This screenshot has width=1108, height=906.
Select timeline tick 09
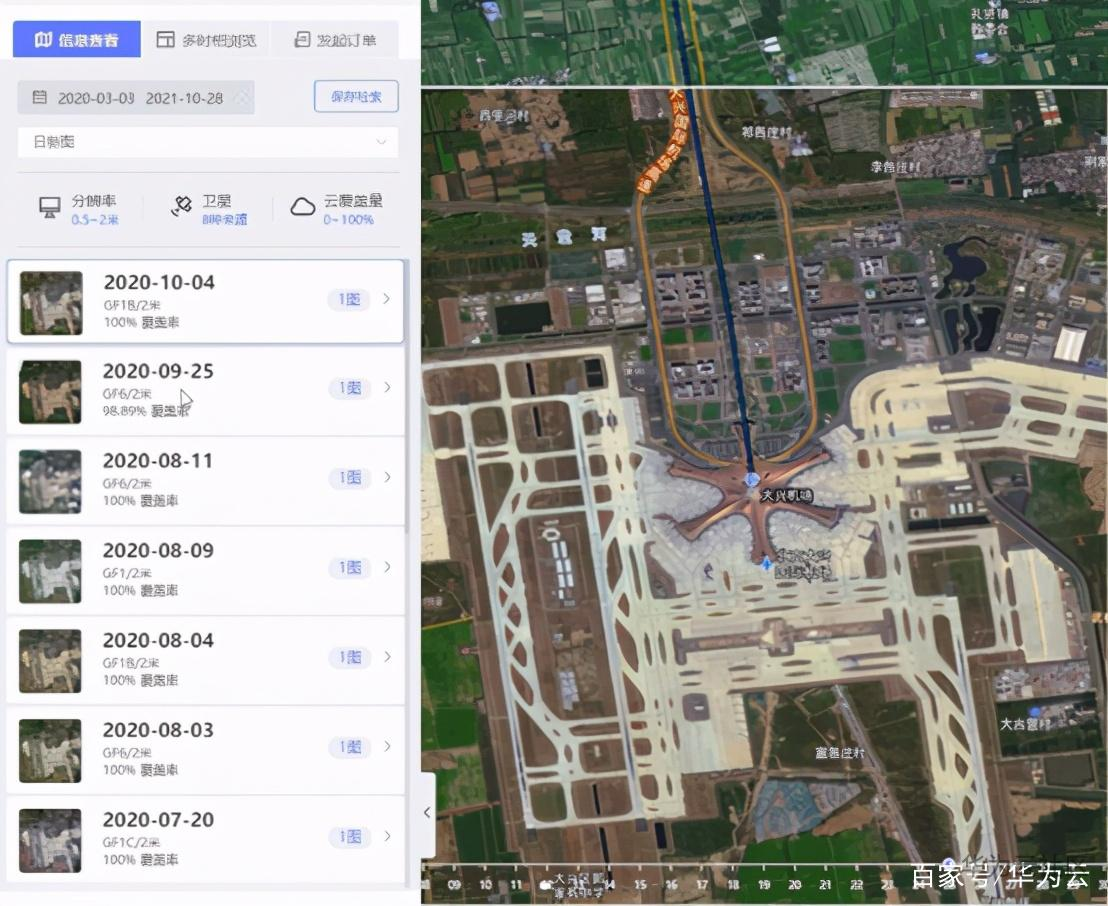tap(454, 884)
